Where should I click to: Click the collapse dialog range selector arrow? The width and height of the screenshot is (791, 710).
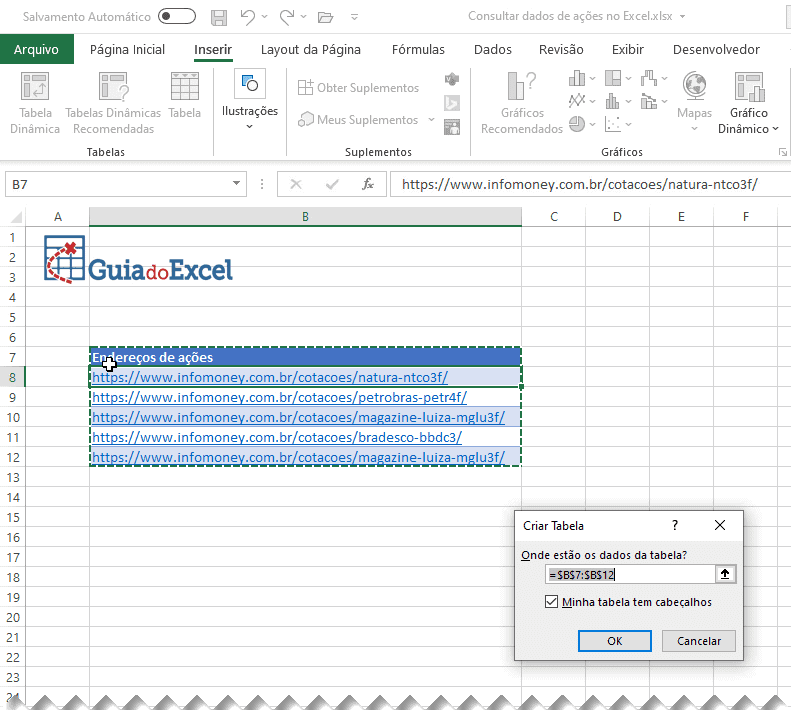[x=725, y=574]
